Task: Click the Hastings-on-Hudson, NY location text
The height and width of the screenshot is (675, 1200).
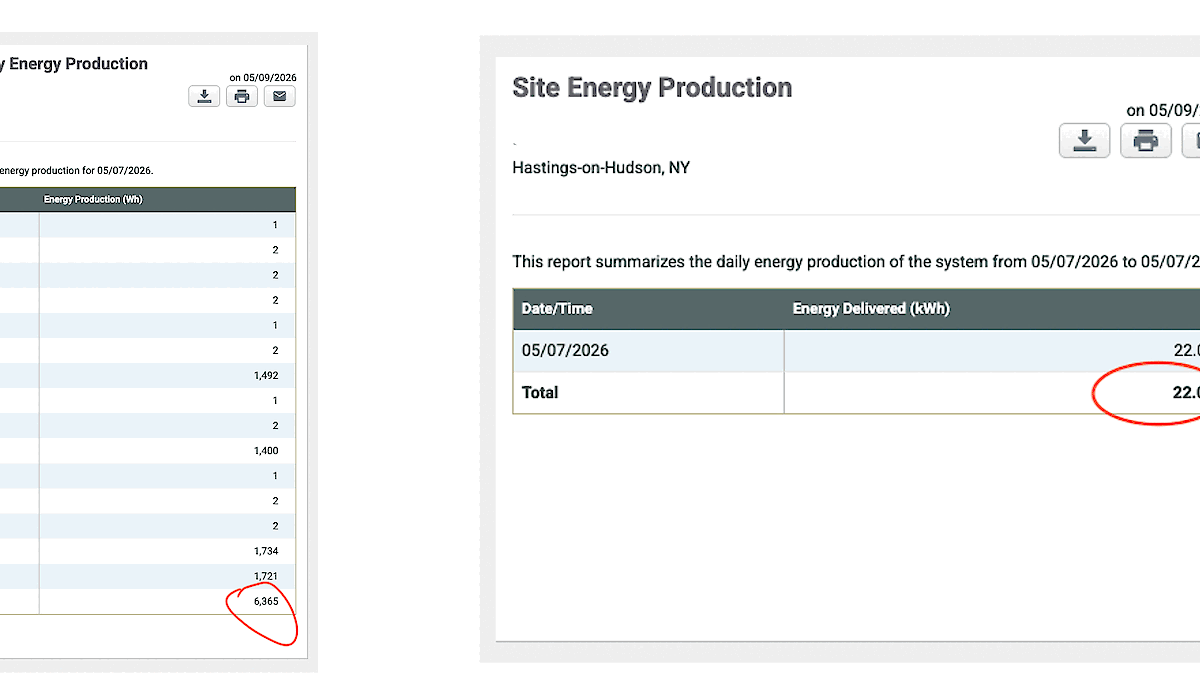Action: [601, 168]
